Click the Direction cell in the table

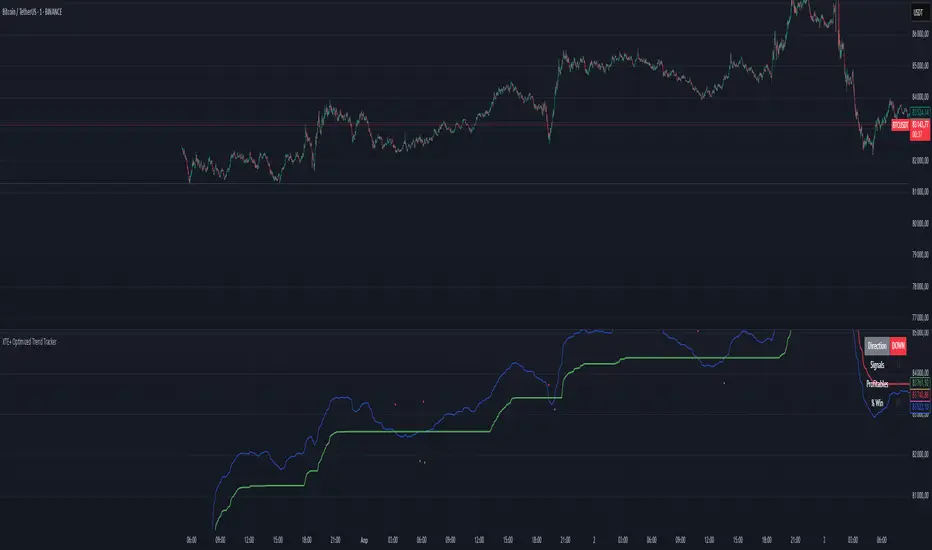(876, 344)
